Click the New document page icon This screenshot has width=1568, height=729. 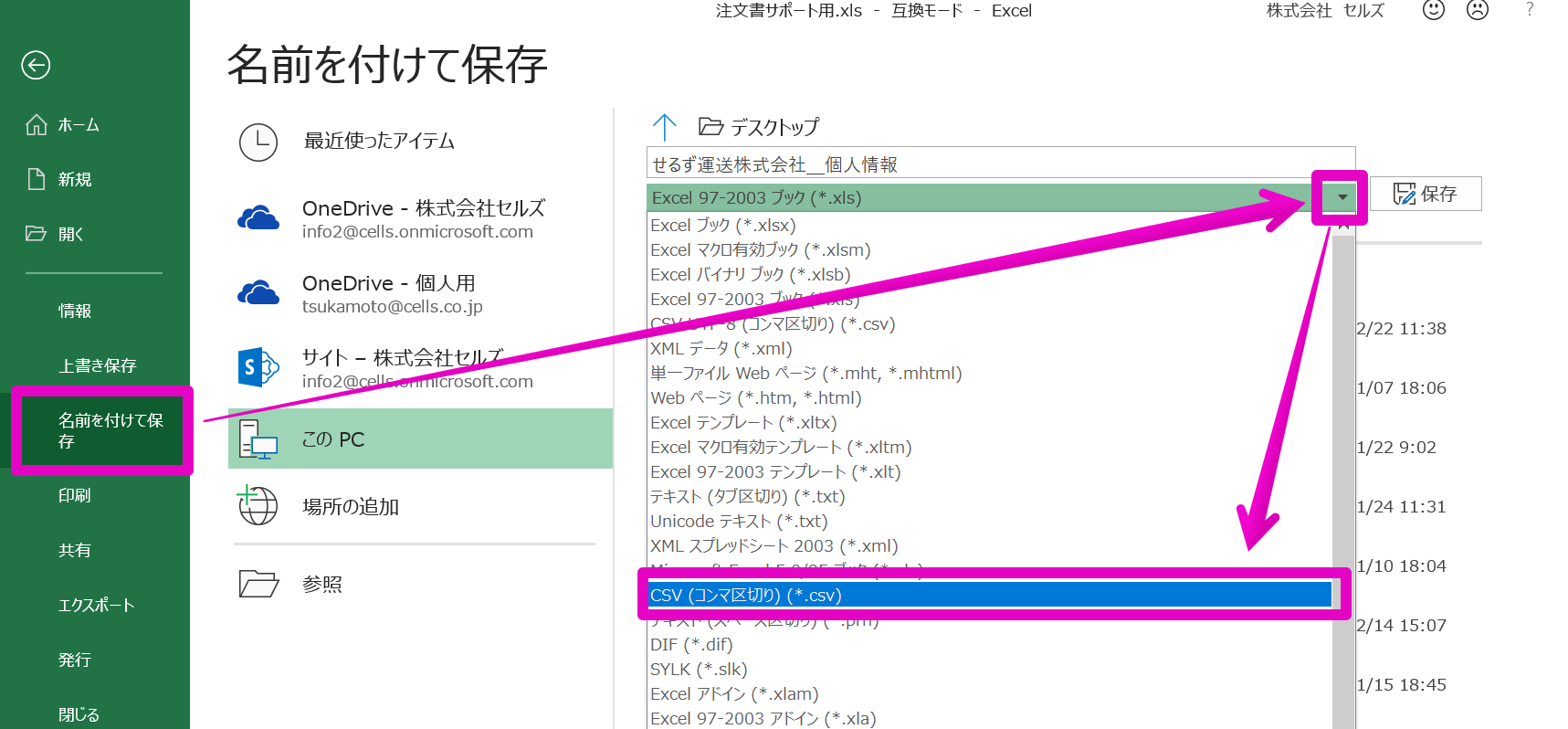[x=37, y=179]
